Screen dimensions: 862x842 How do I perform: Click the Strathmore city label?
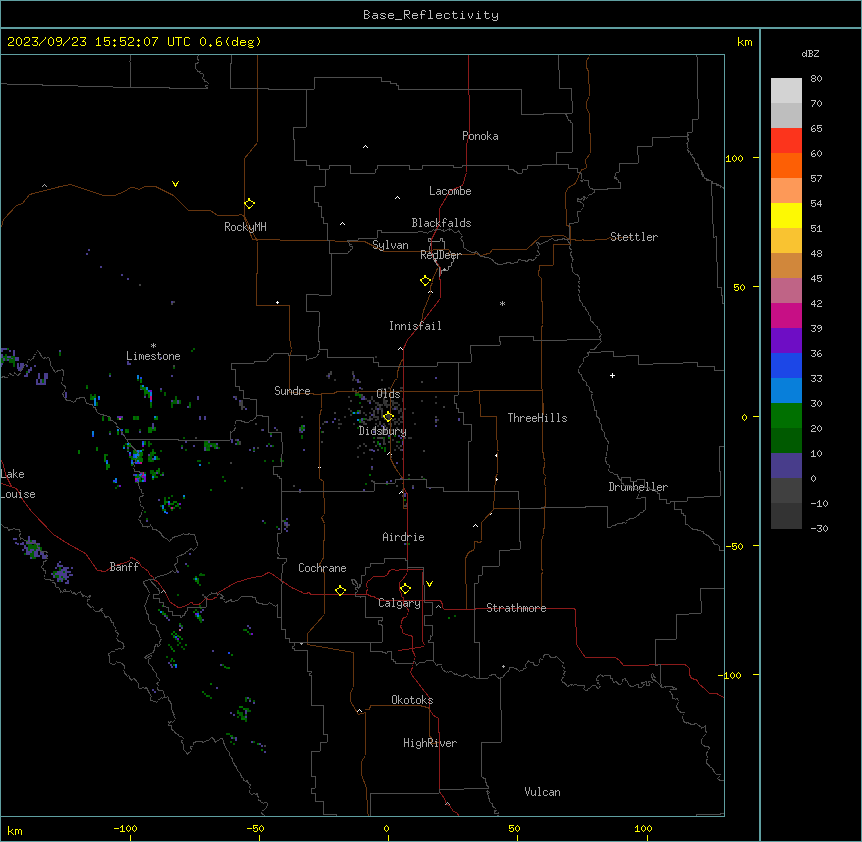(516, 608)
